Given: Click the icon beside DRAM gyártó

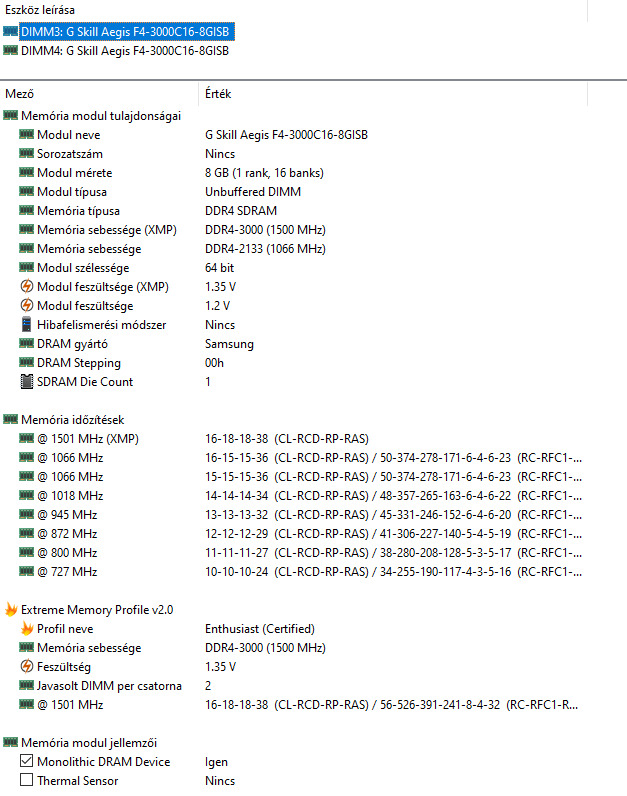Looking at the screenshot, I should click(26, 343).
